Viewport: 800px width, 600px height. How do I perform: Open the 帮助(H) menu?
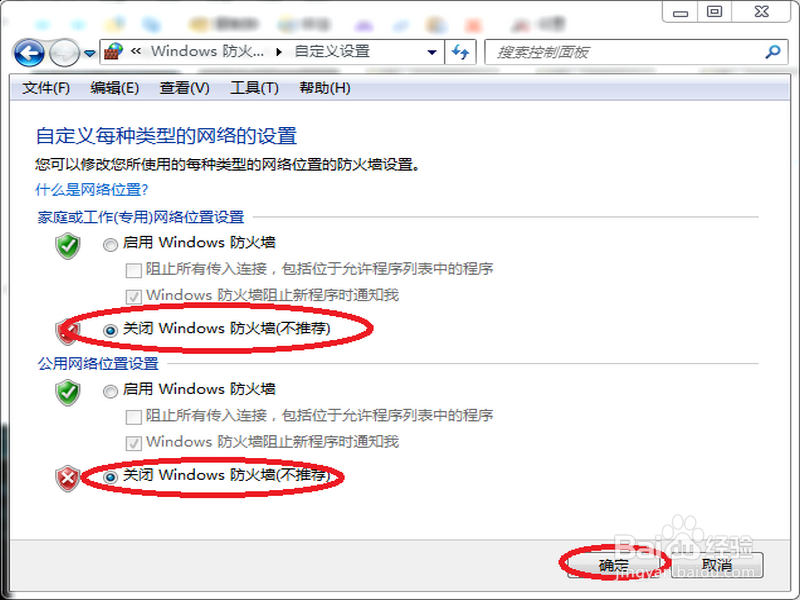[325, 88]
